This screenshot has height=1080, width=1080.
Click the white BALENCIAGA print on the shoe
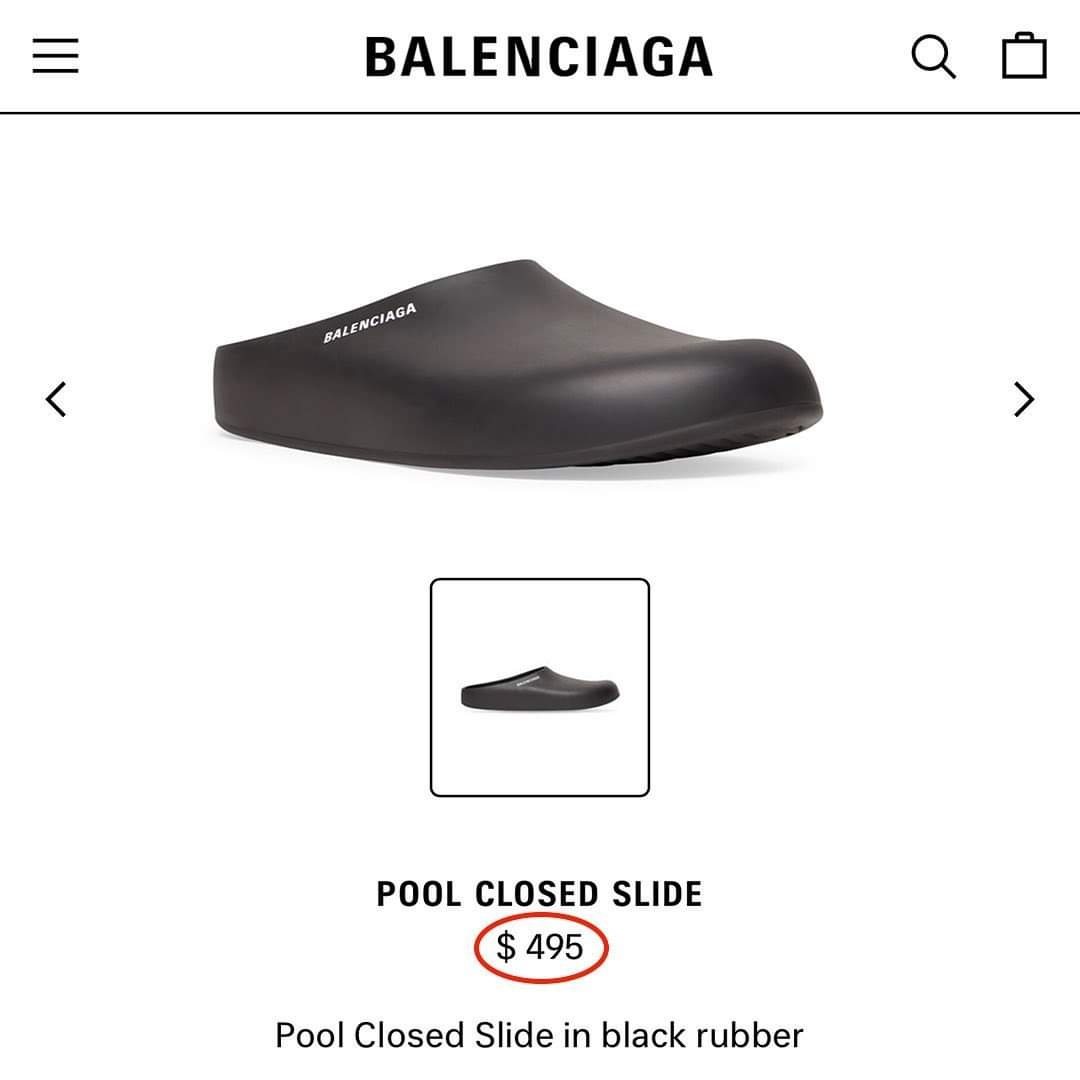[370, 322]
